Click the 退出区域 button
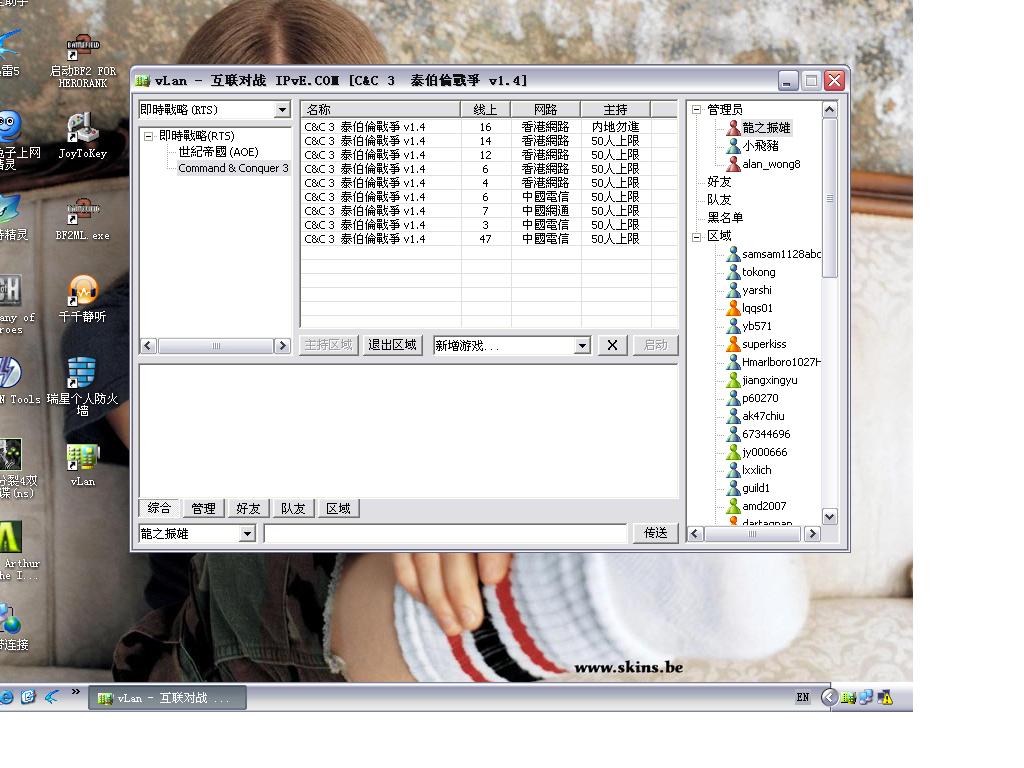 [392, 345]
